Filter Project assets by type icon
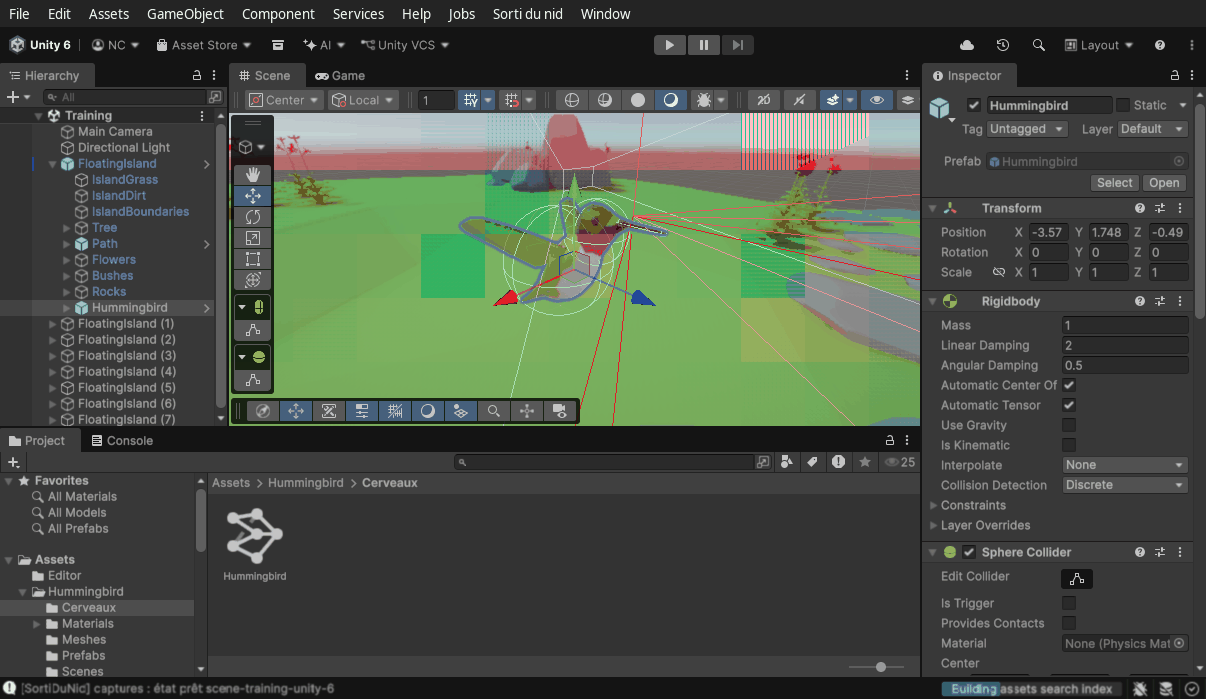Viewport: 1206px width, 699px height. (786, 462)
